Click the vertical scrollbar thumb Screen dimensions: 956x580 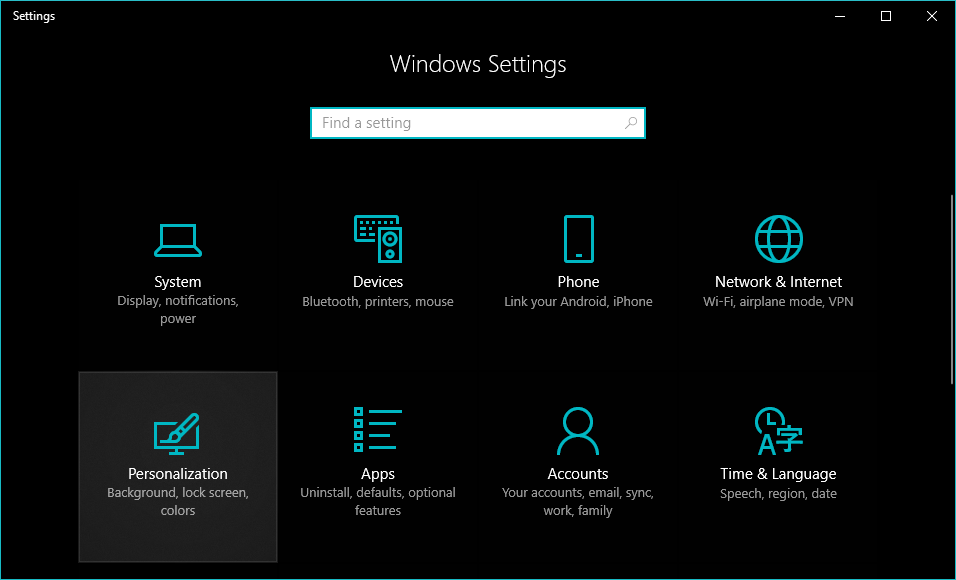pyautogui.click(x=952, y=289)
